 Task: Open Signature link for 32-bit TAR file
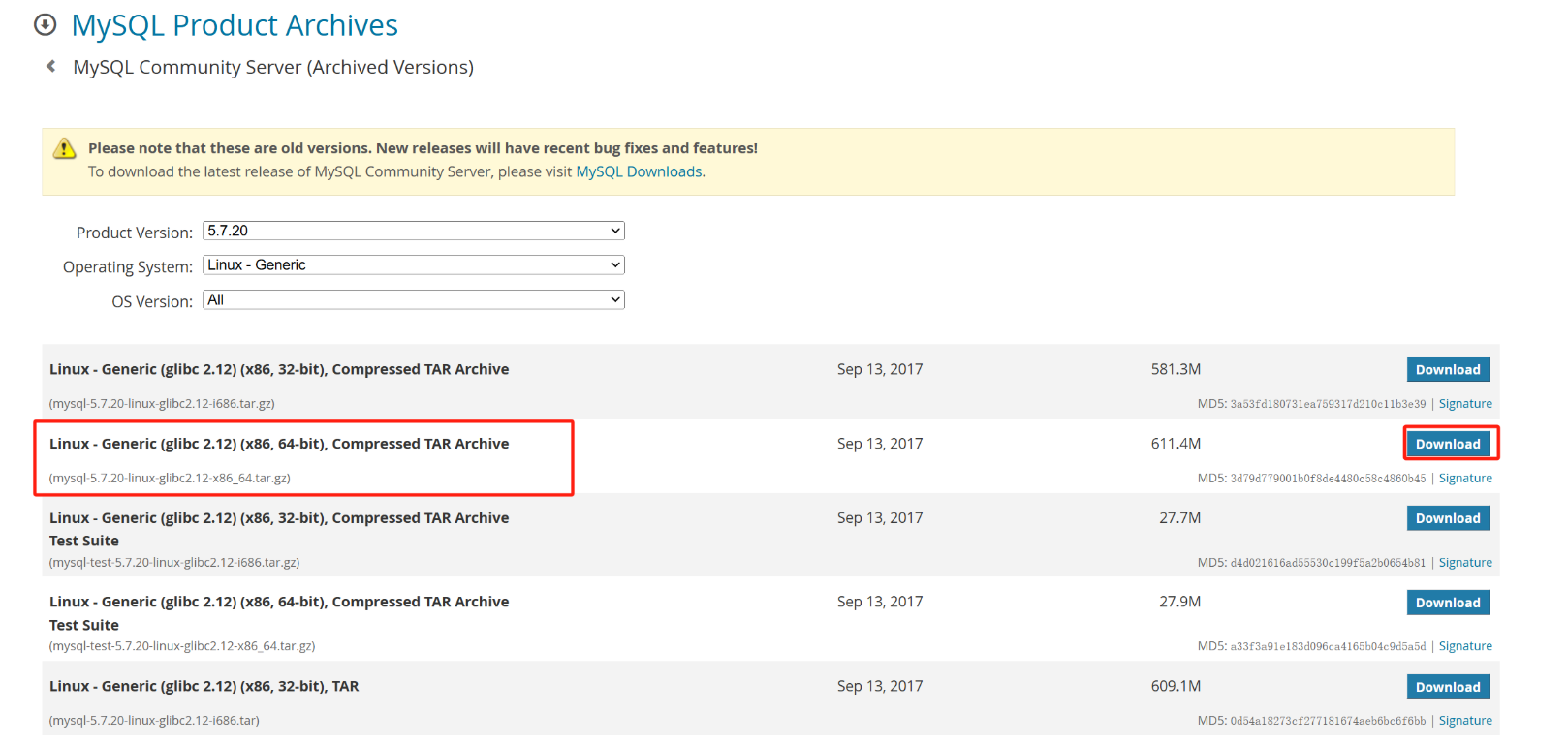(1464, 721)
